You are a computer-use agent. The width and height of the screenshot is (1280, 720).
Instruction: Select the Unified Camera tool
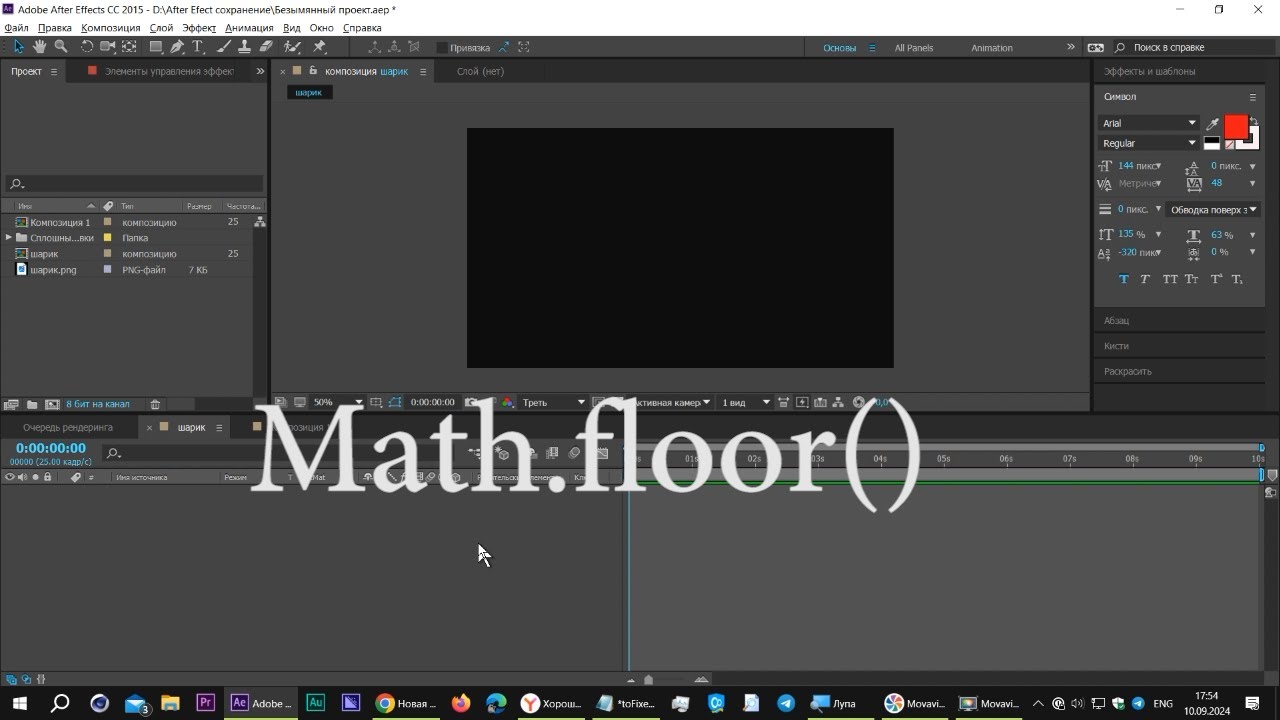[107, 47]
